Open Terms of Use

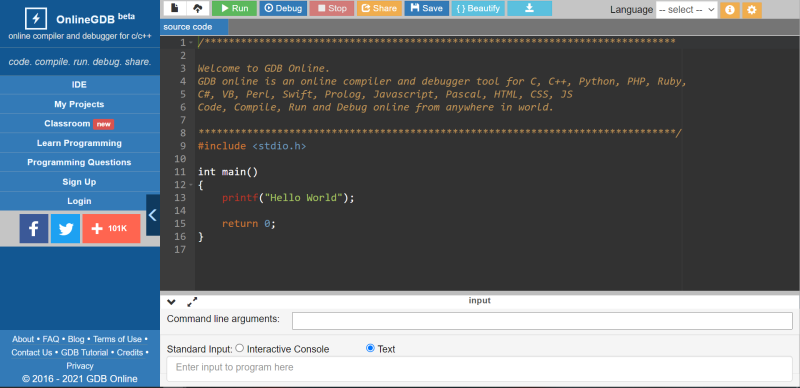(117, 339)
